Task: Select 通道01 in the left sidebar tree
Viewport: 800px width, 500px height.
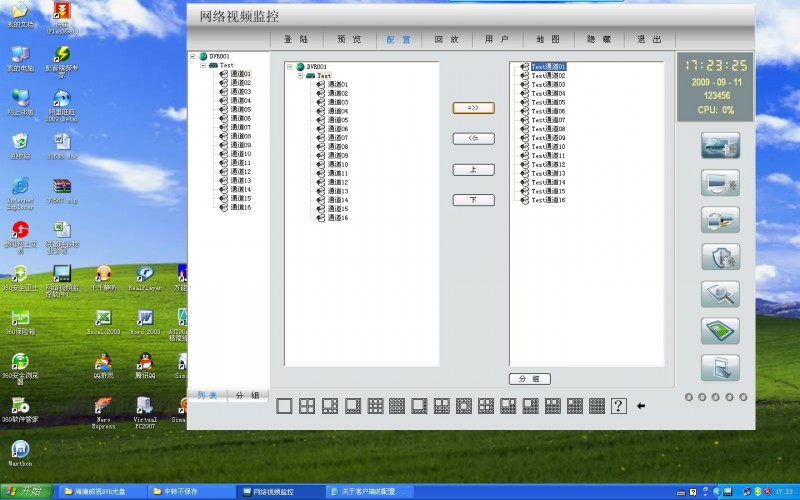Action: point(241,74)
